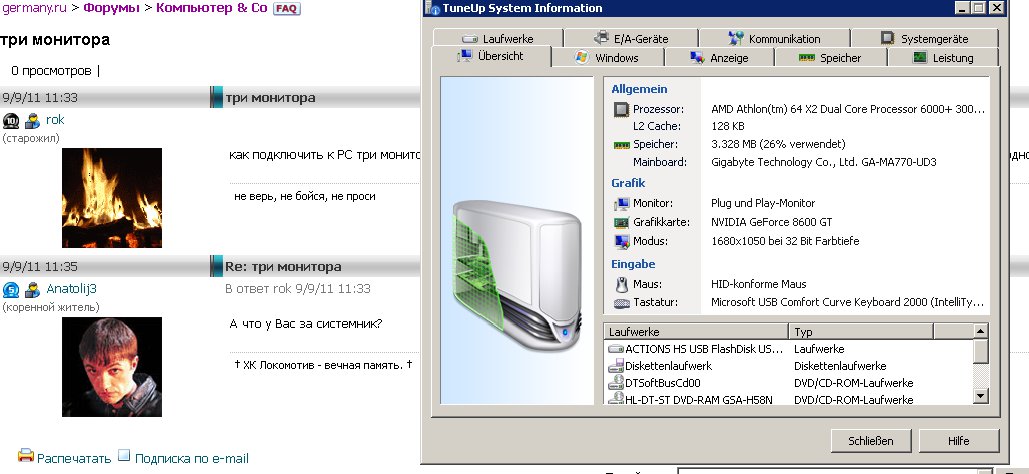Switch to the Systemgeräte tab

tap(924, 38)
